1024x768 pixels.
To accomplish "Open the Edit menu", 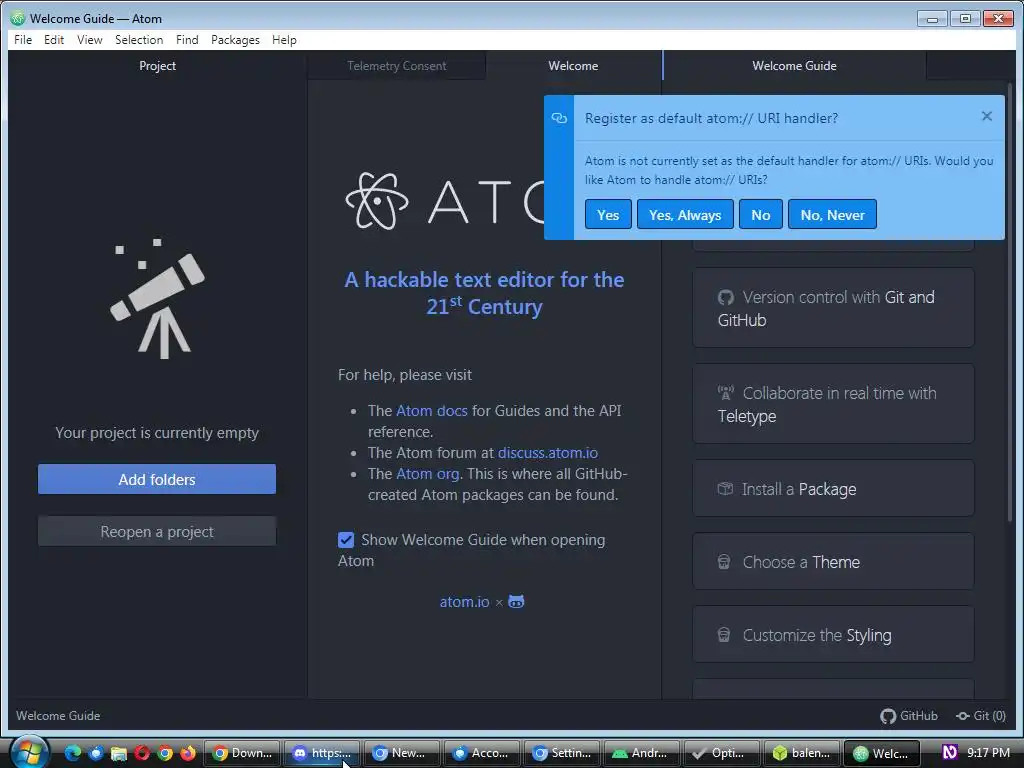I will pos(54,40).
